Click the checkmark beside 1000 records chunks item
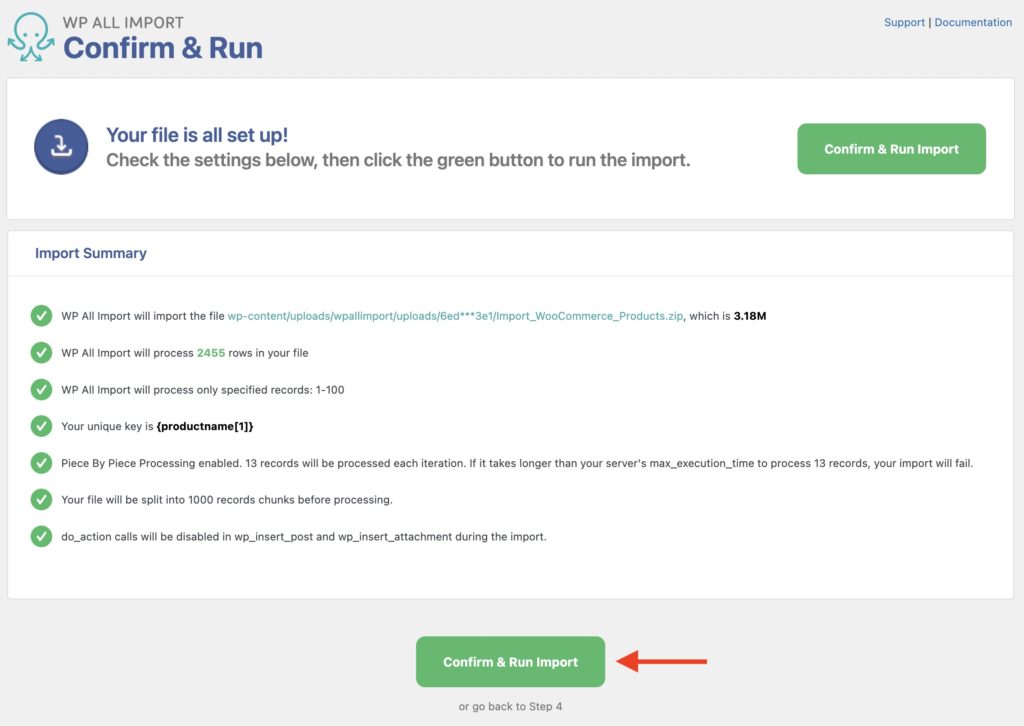This screenshot has width=1024, height=726. (41, 497)
